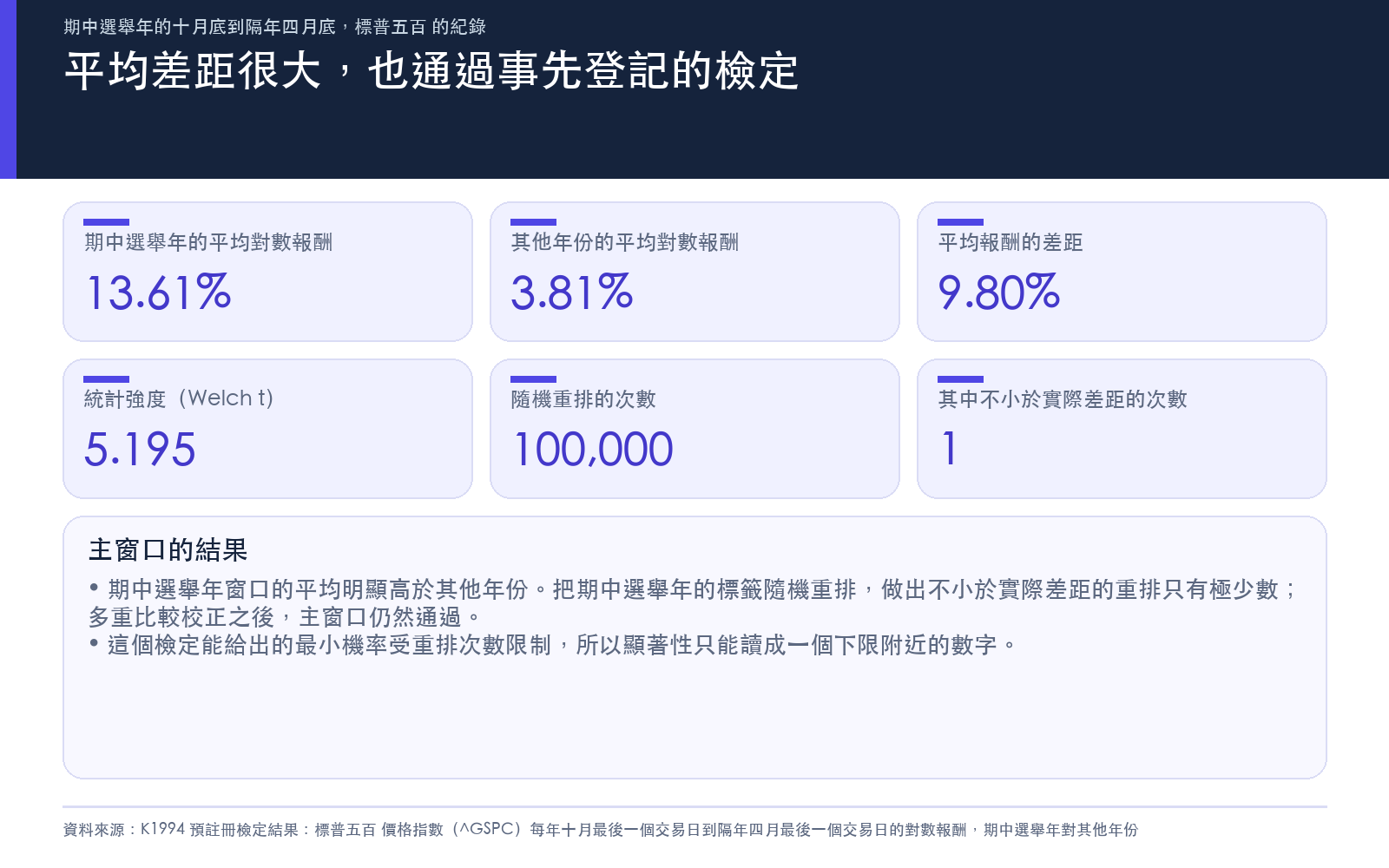Viewport: 1389px width, 868px height.
Task: Select the value 100,000
Action: click(x=593, y=450)
